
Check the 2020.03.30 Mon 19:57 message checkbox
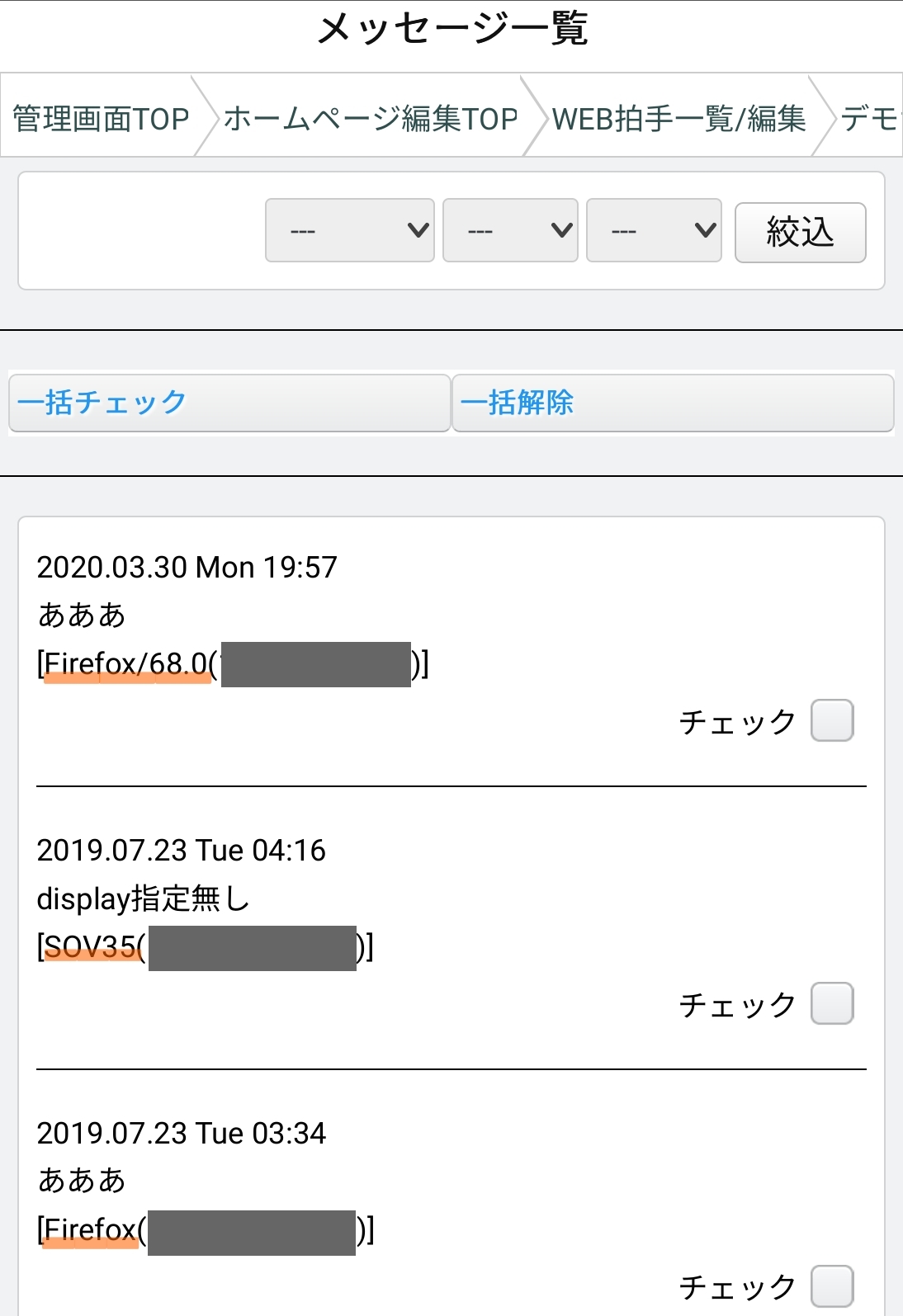832,721
